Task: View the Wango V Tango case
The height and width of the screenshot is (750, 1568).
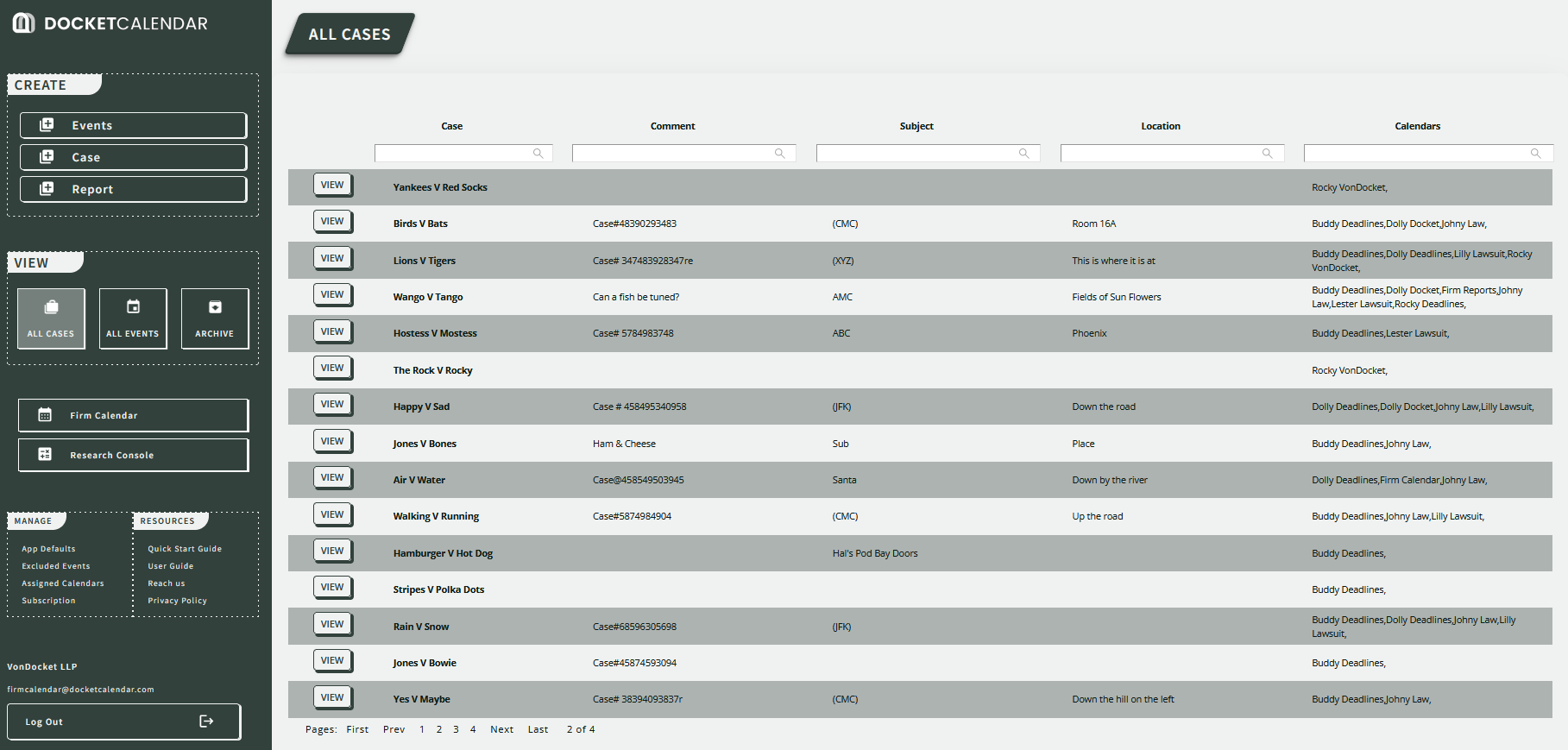Action: click(x=332, y=294)
